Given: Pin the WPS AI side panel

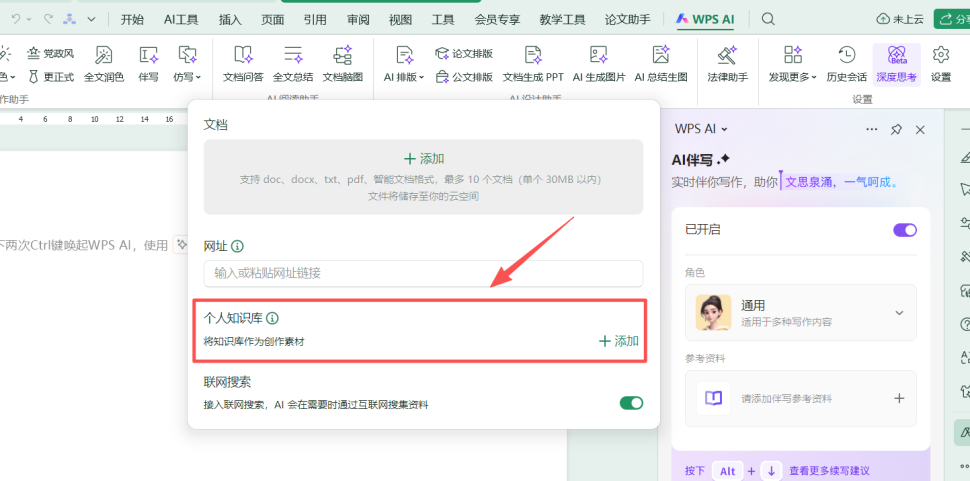Looking at the screenshot, I should point(896,129).
